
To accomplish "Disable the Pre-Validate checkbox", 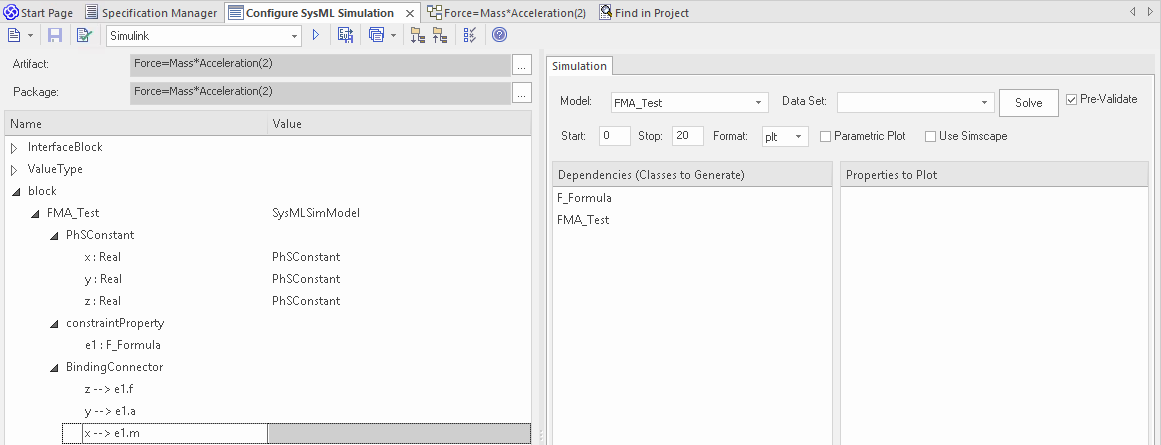I will (1072, 99).
